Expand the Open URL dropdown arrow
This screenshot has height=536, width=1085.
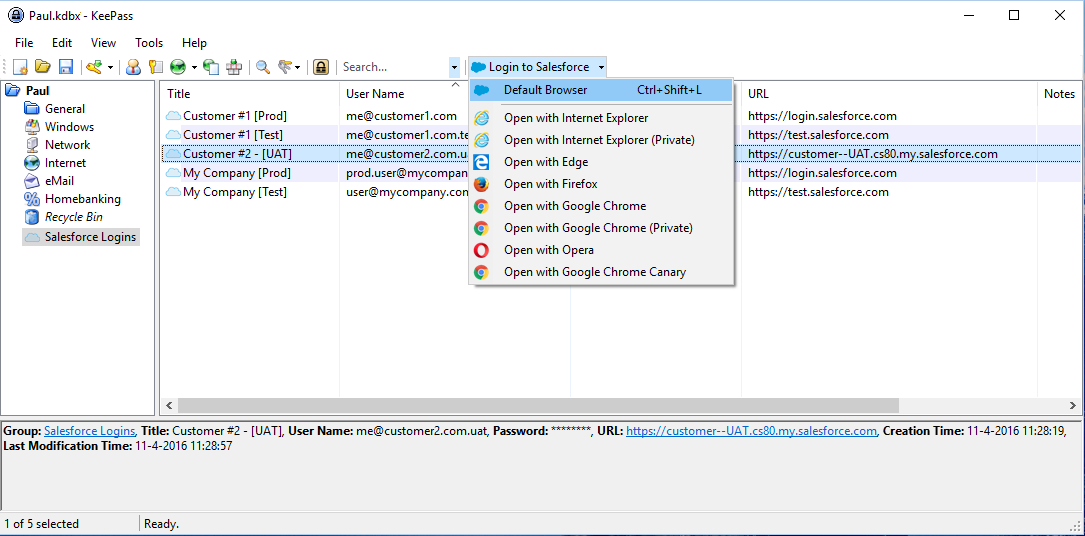194,68
